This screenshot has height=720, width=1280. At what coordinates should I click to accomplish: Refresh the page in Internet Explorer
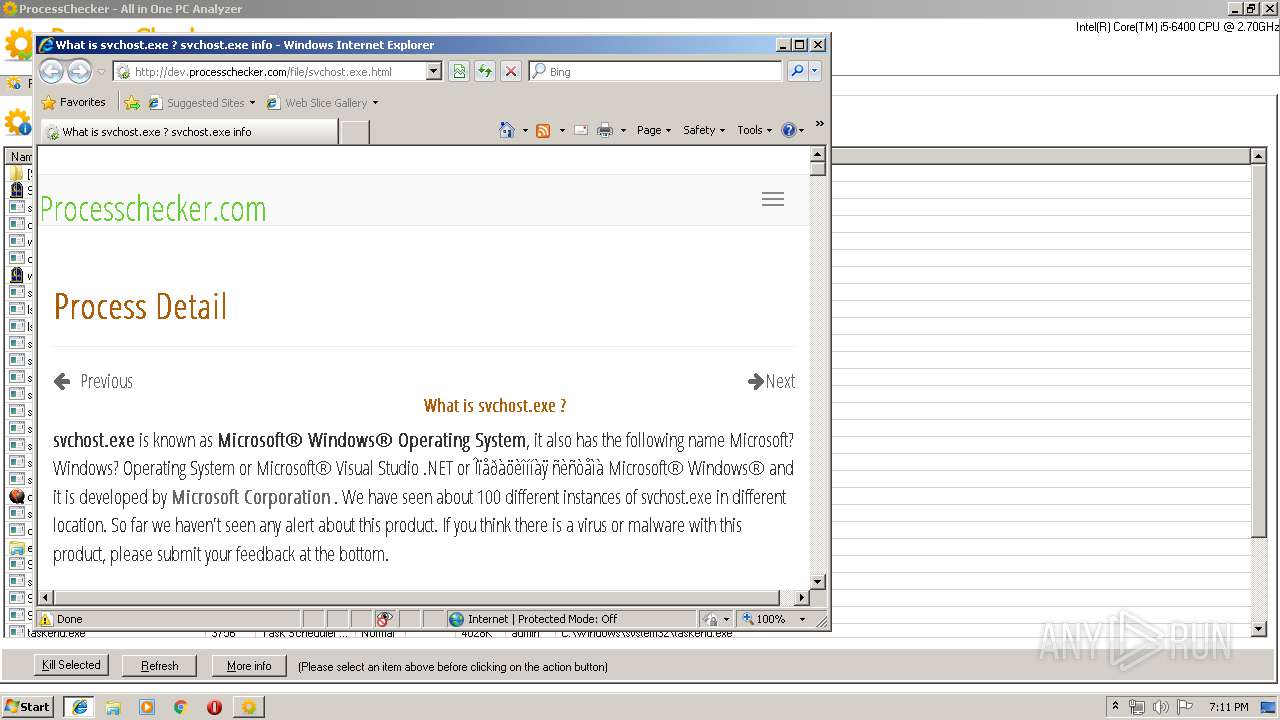(x=485, y=71)
